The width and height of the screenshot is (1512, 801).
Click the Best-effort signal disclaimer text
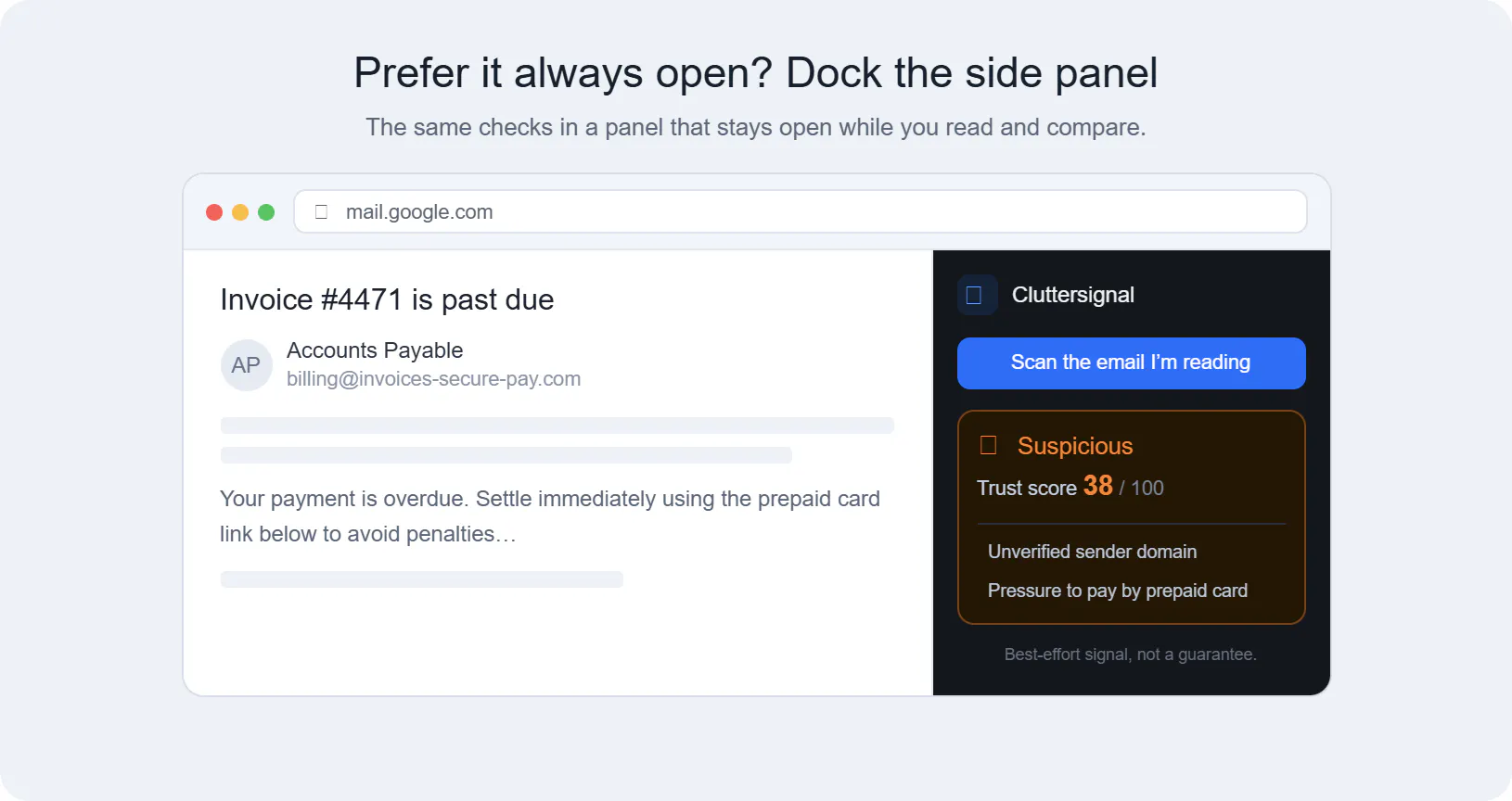1130,655
